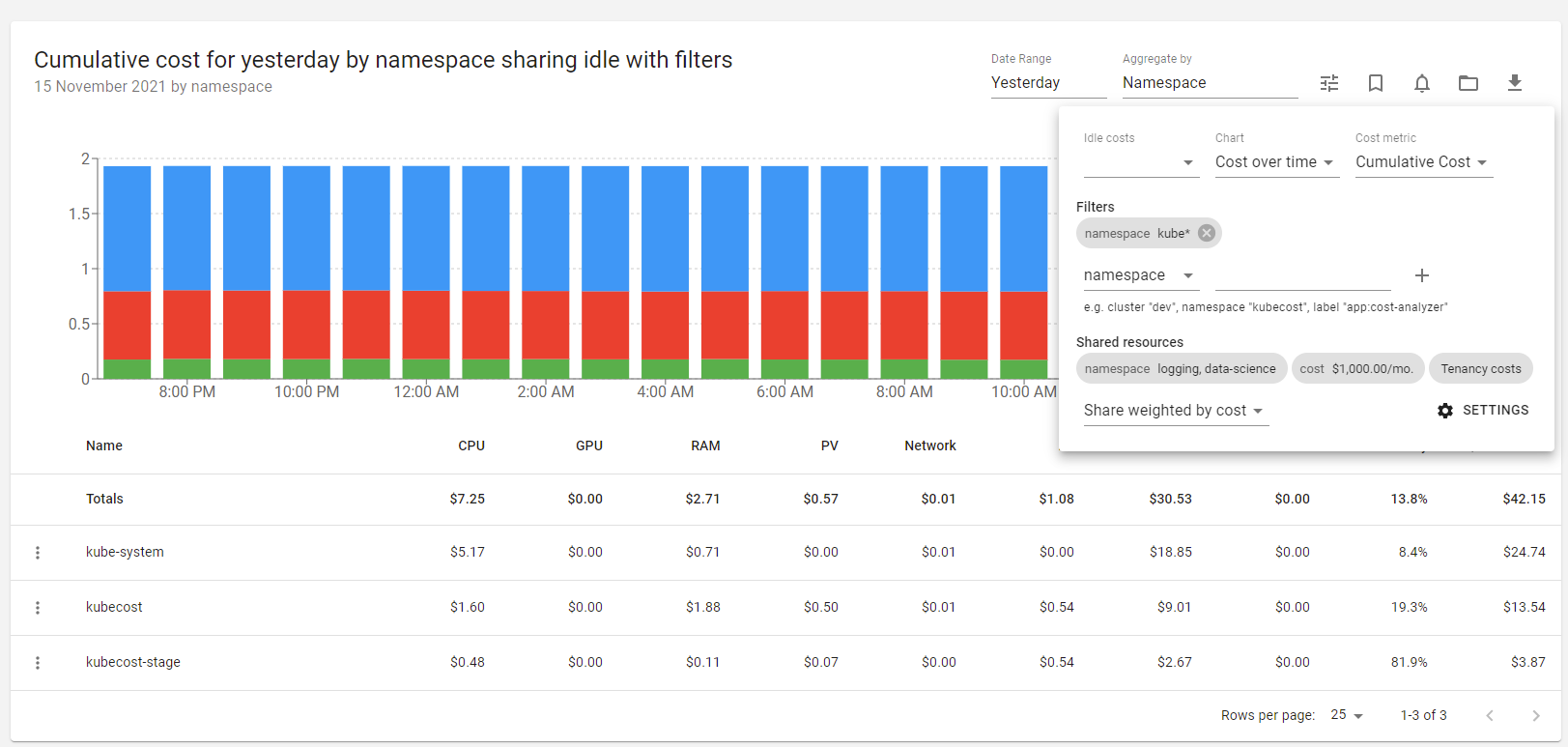
Task: Click the 1-3 of 3 pagination text
Action: click(1424, 715)
